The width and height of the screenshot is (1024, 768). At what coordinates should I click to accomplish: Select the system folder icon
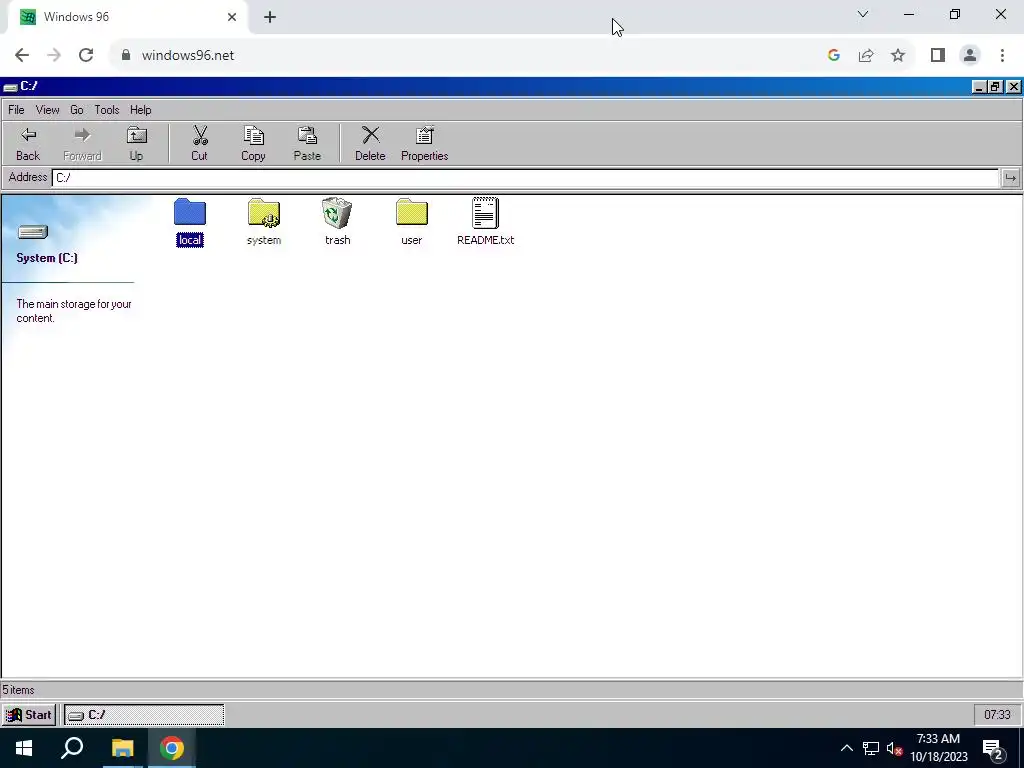(x=264, y=222)
